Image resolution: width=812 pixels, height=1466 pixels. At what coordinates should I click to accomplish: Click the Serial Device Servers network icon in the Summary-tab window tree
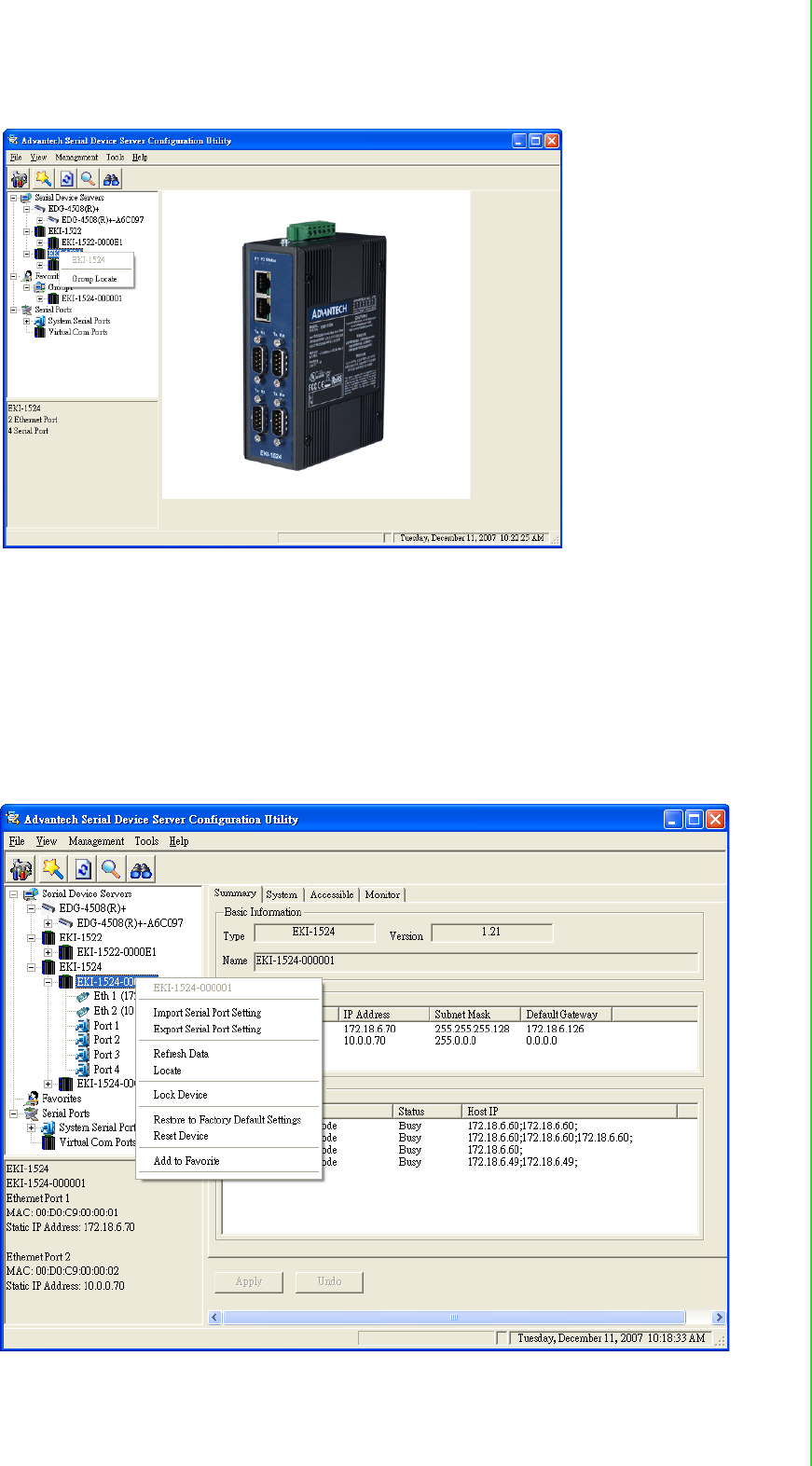coord(31,893)
